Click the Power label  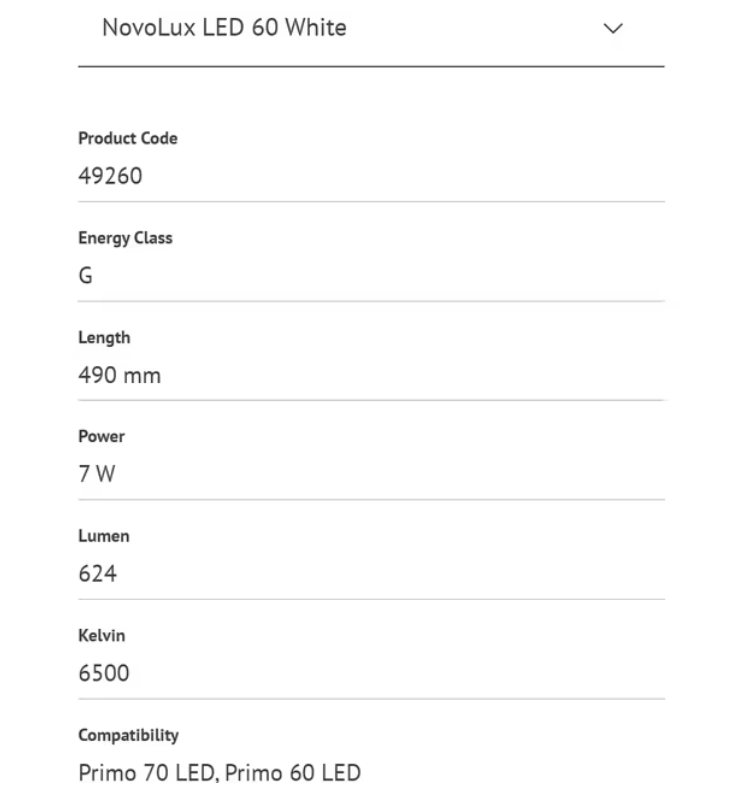(101, 436)
